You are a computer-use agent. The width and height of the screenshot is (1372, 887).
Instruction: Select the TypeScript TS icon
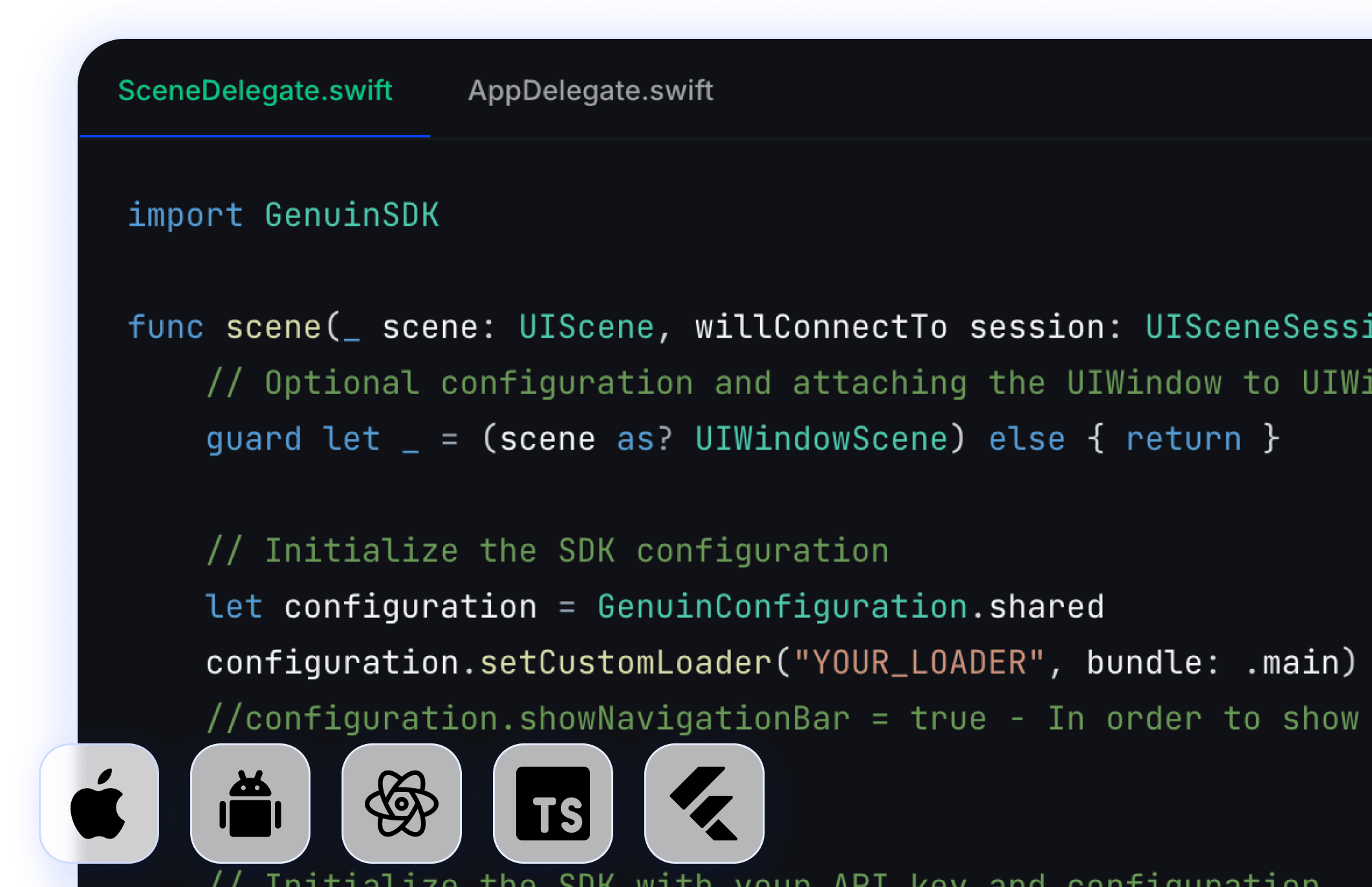553,803
